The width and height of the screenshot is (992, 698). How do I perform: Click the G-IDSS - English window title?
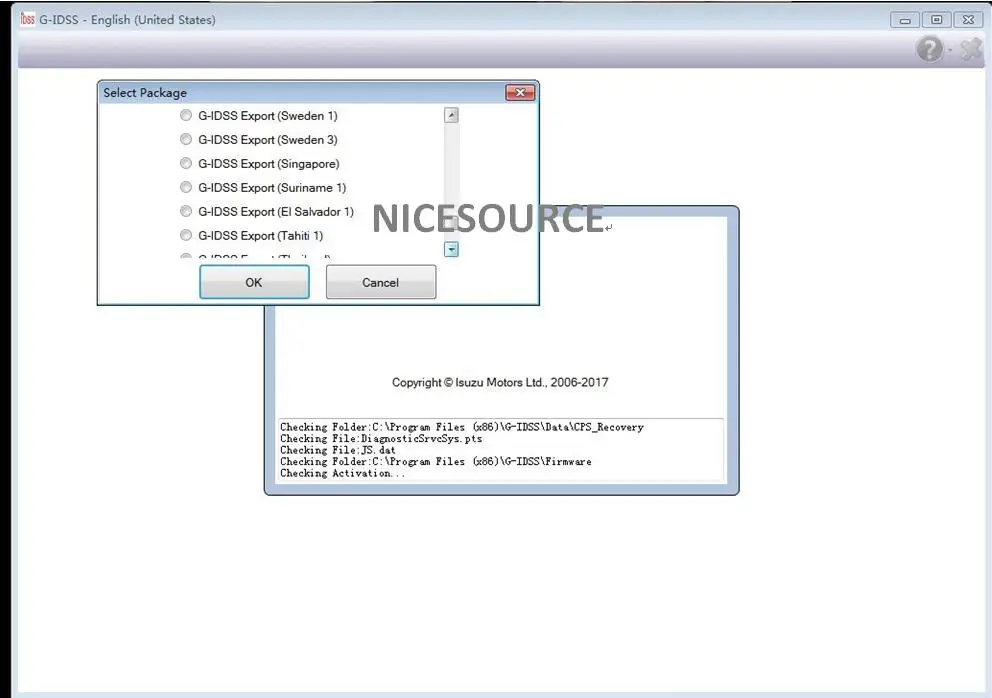(x=127, y=20)
